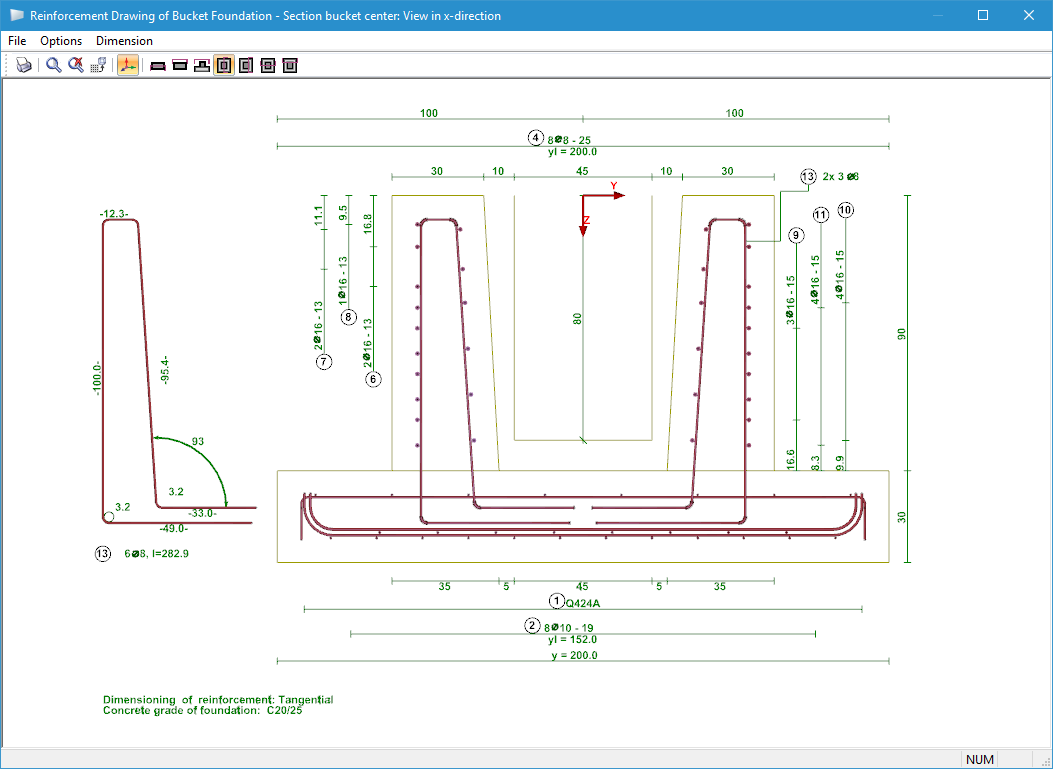Click position marker 11 circle
The image size is (1053, 769).
coord(821,215)
